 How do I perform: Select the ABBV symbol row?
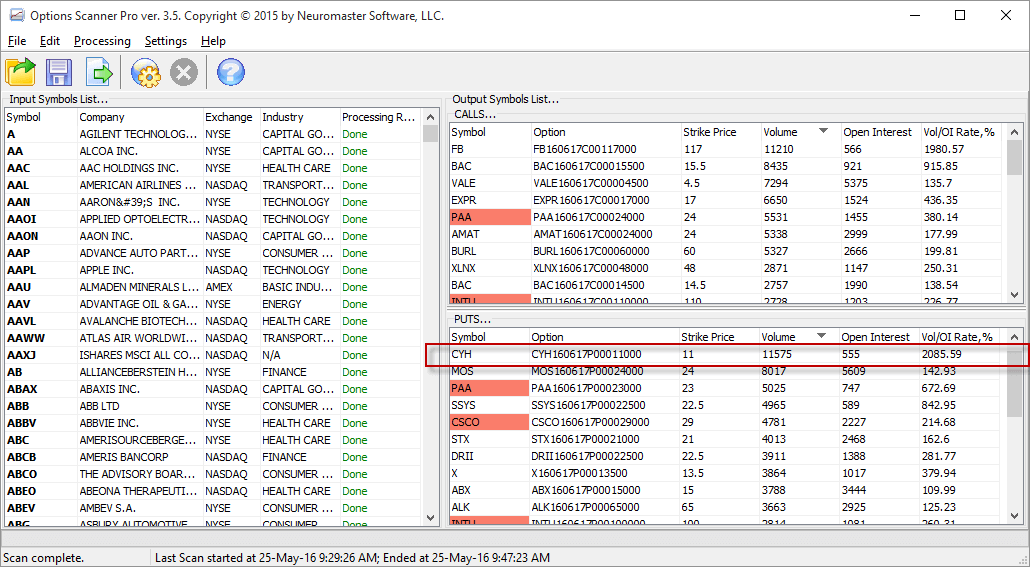coord(213,423)
